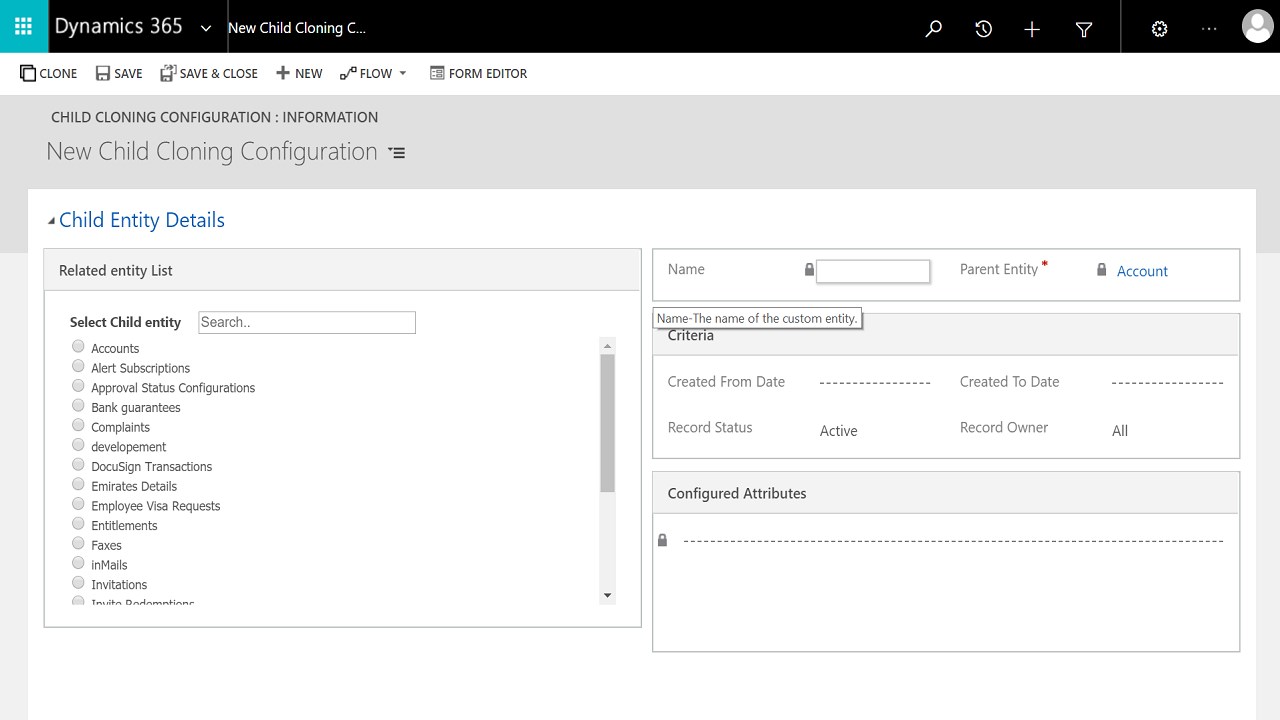Click entity list scrollbar down arrow
This screenshot has height=720, width=1280.
[607, 596]
